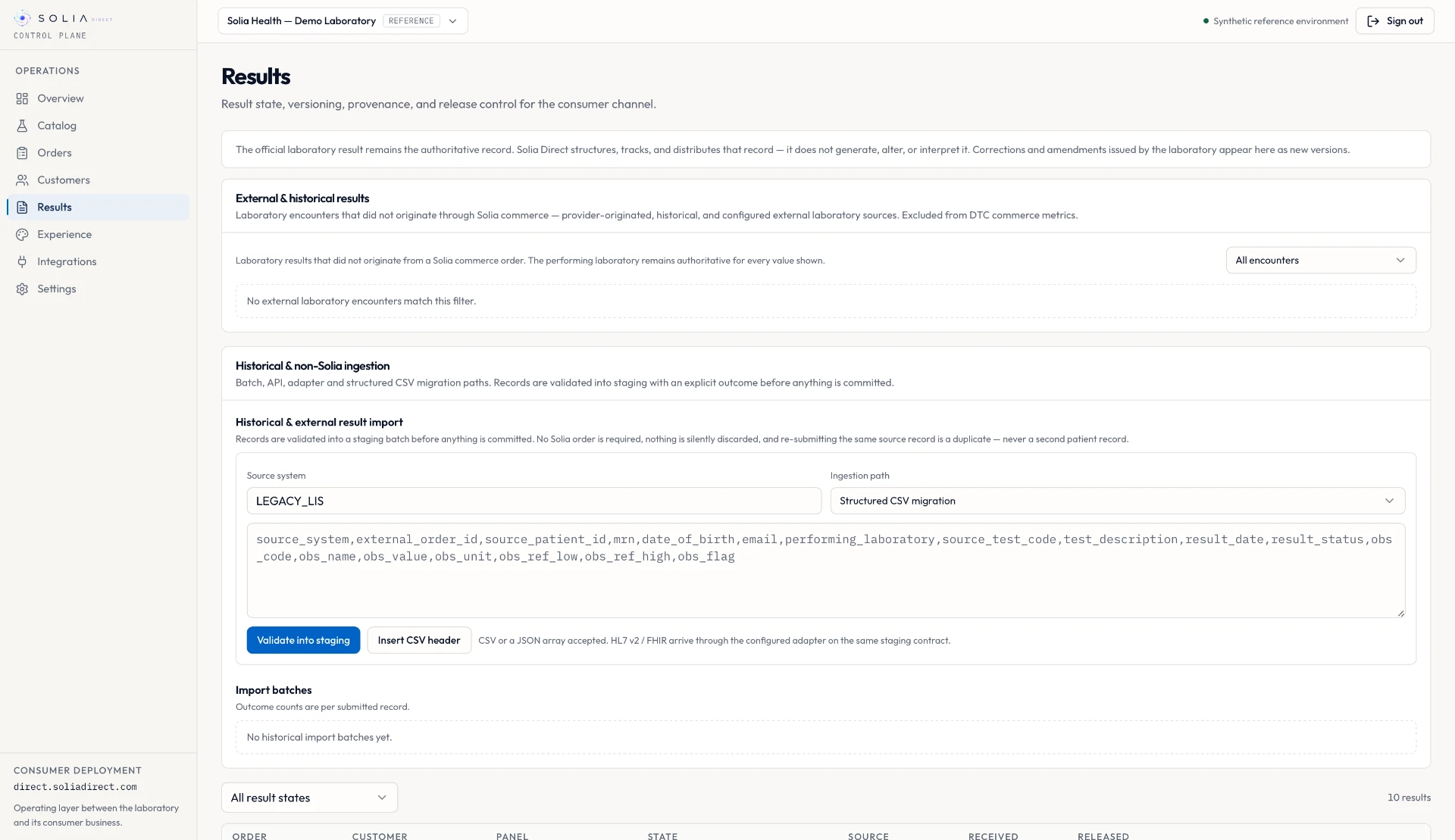Click the Settings gear icon

[22, 289]
